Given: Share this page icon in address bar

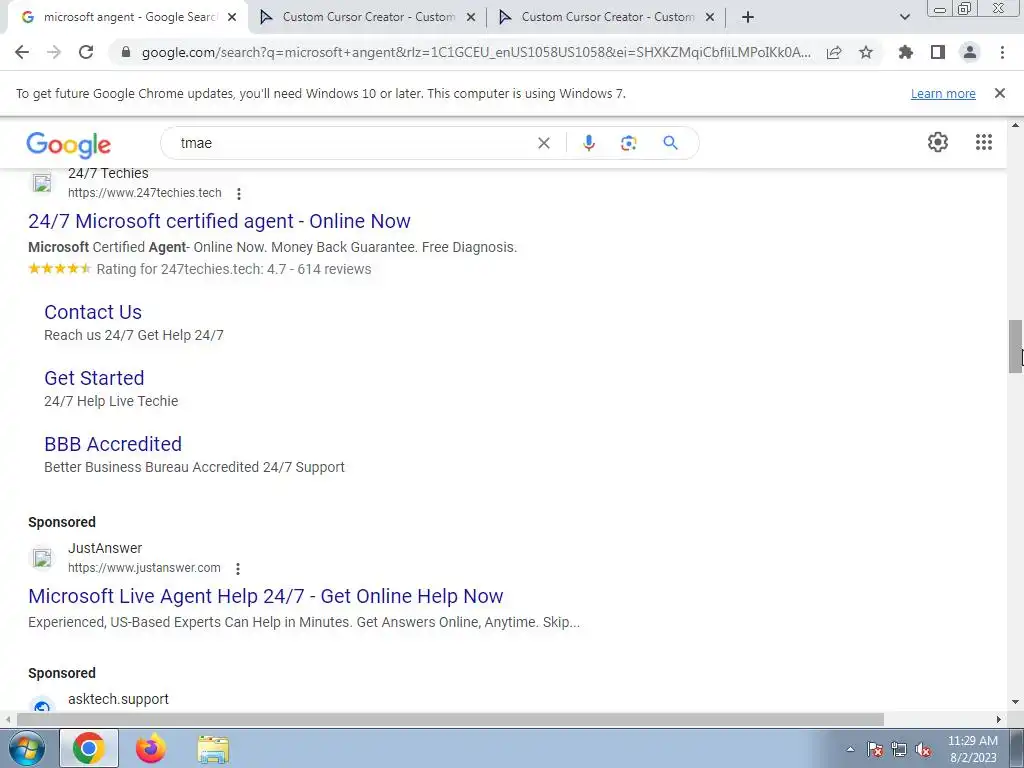Looking at the screenshot, I should [x=834, y=52].
